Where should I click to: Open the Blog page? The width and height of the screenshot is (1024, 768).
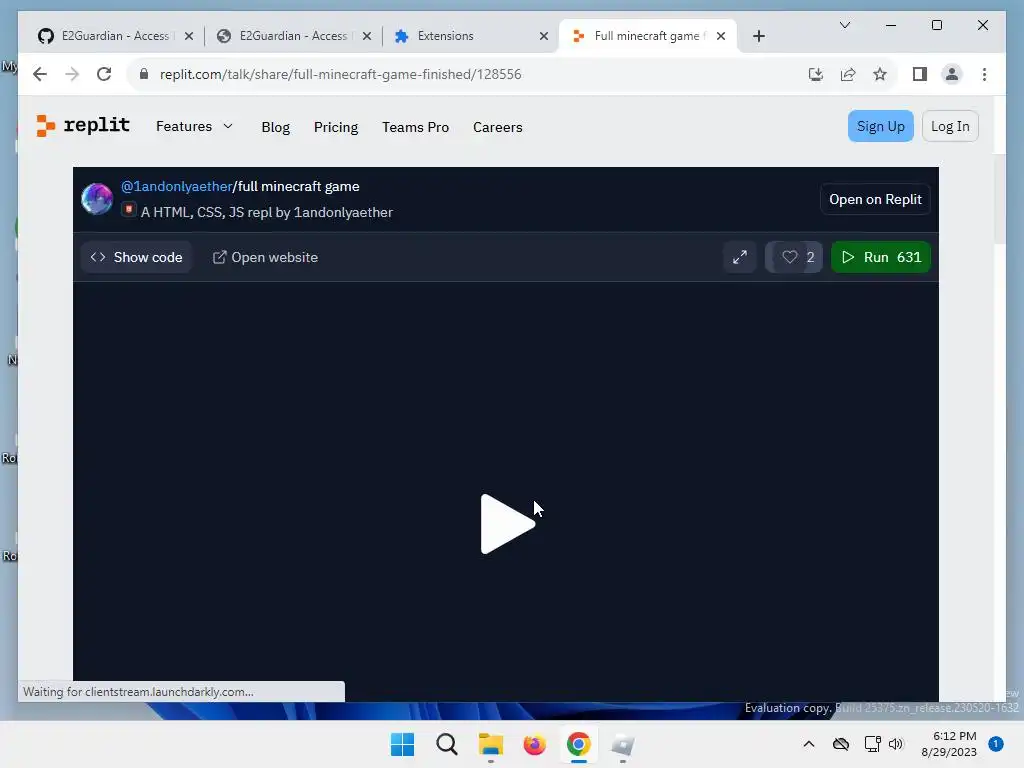(x=276, y=127)
